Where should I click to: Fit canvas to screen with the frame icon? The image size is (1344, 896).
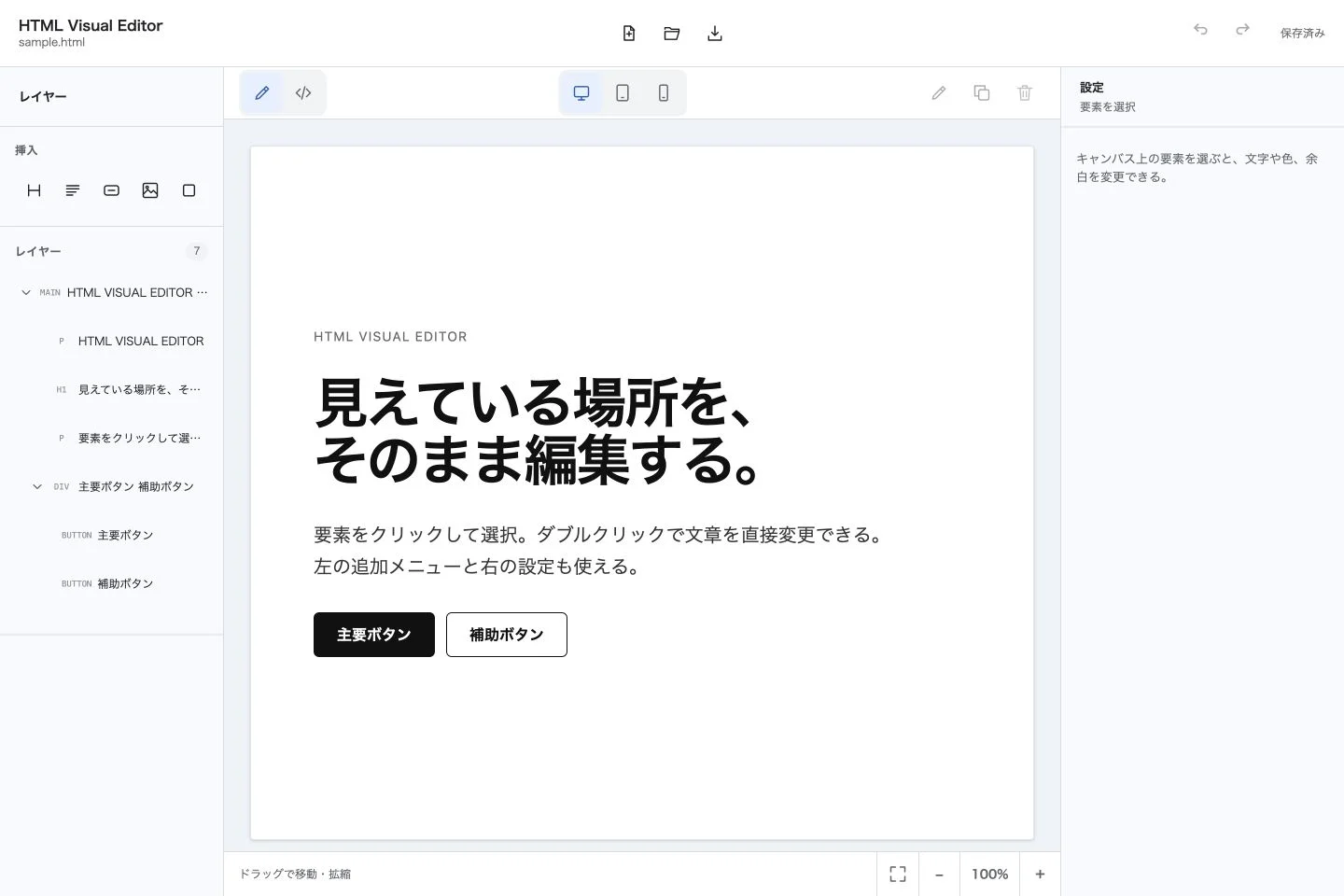898,874
